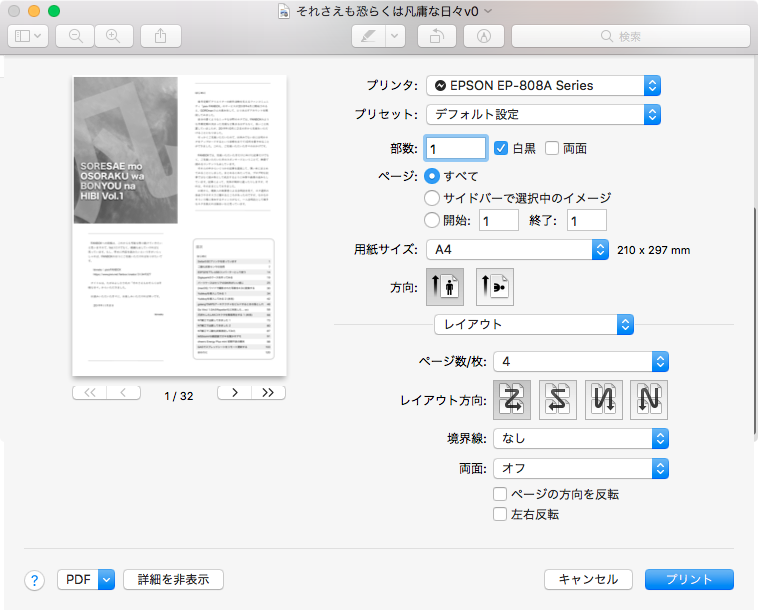Open the 用紙サイズ A4 dropdown

pyautogui.click(x=517, y=249)
